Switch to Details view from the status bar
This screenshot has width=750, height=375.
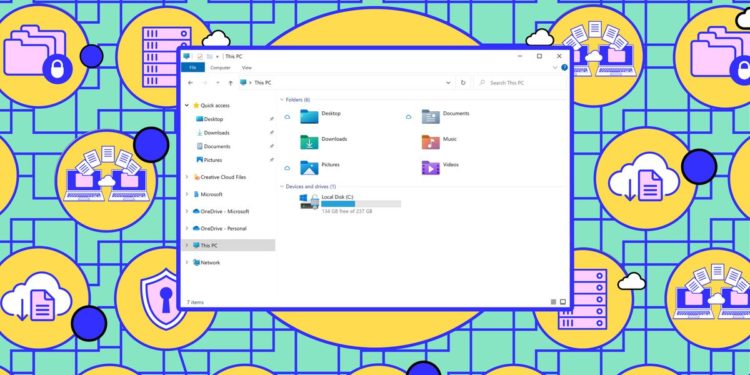[553, 302]
